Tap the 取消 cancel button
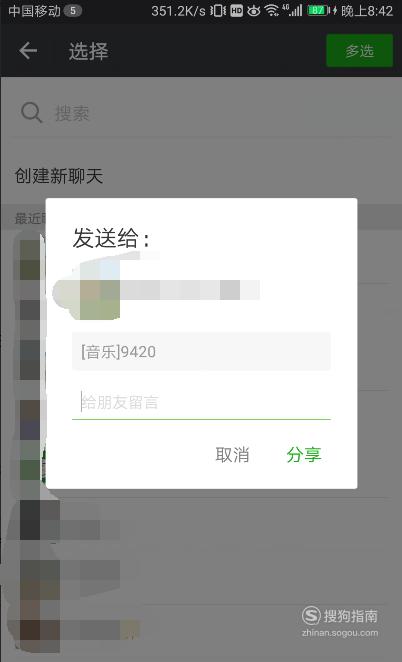The height and width of the screenshot is (662, 402). click(232, 455)
